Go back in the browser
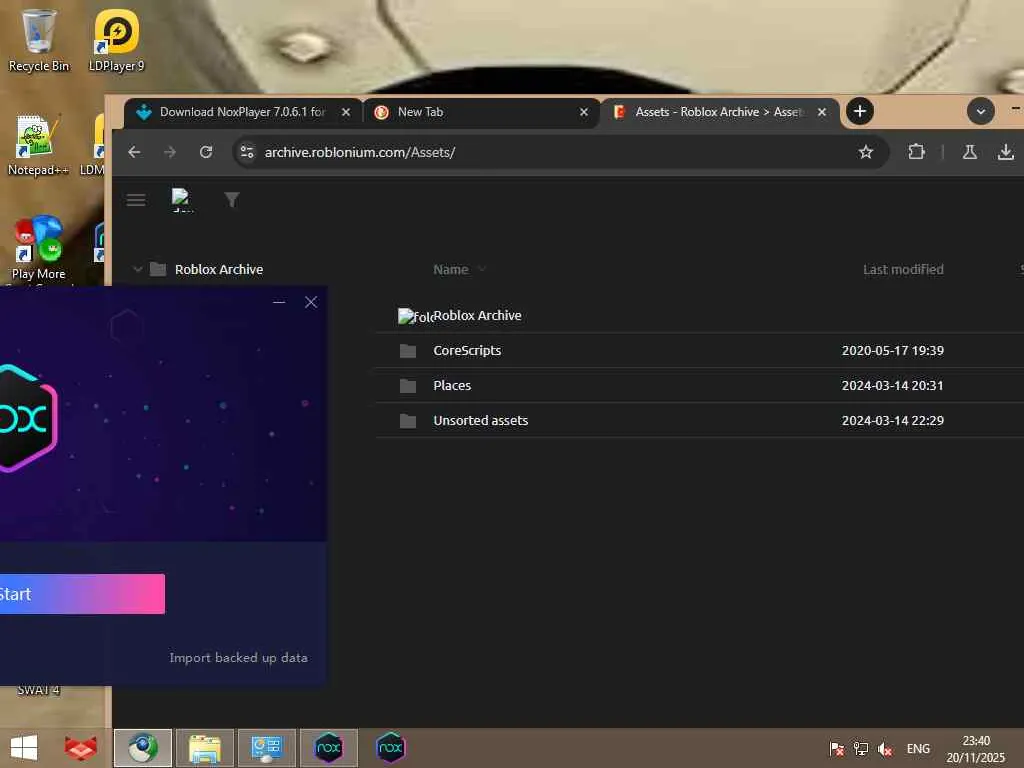Viewport: 1024px width, 768px height. coord(135,152)
